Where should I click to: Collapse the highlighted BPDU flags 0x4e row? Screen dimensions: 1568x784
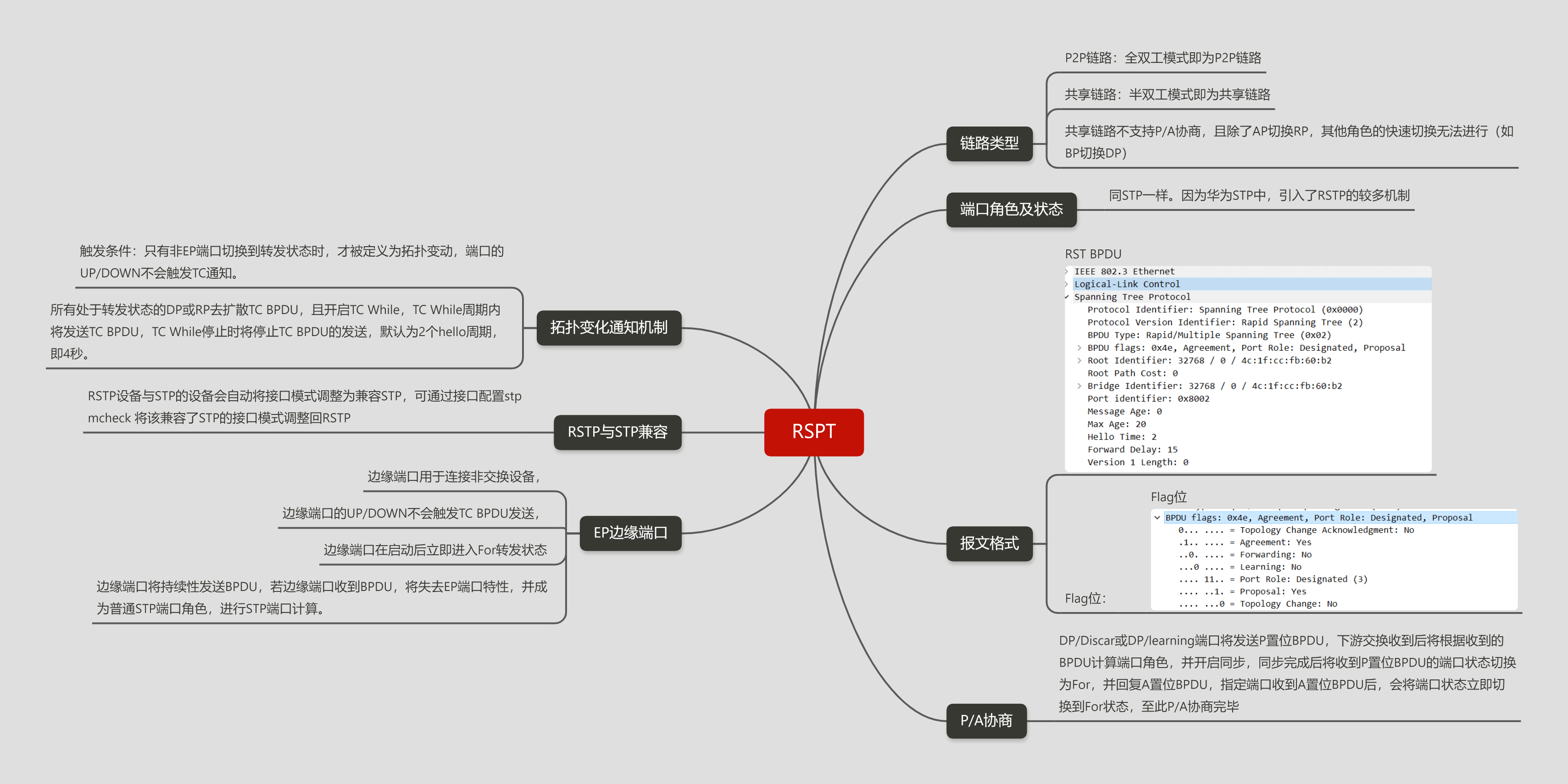point(1157,518)
